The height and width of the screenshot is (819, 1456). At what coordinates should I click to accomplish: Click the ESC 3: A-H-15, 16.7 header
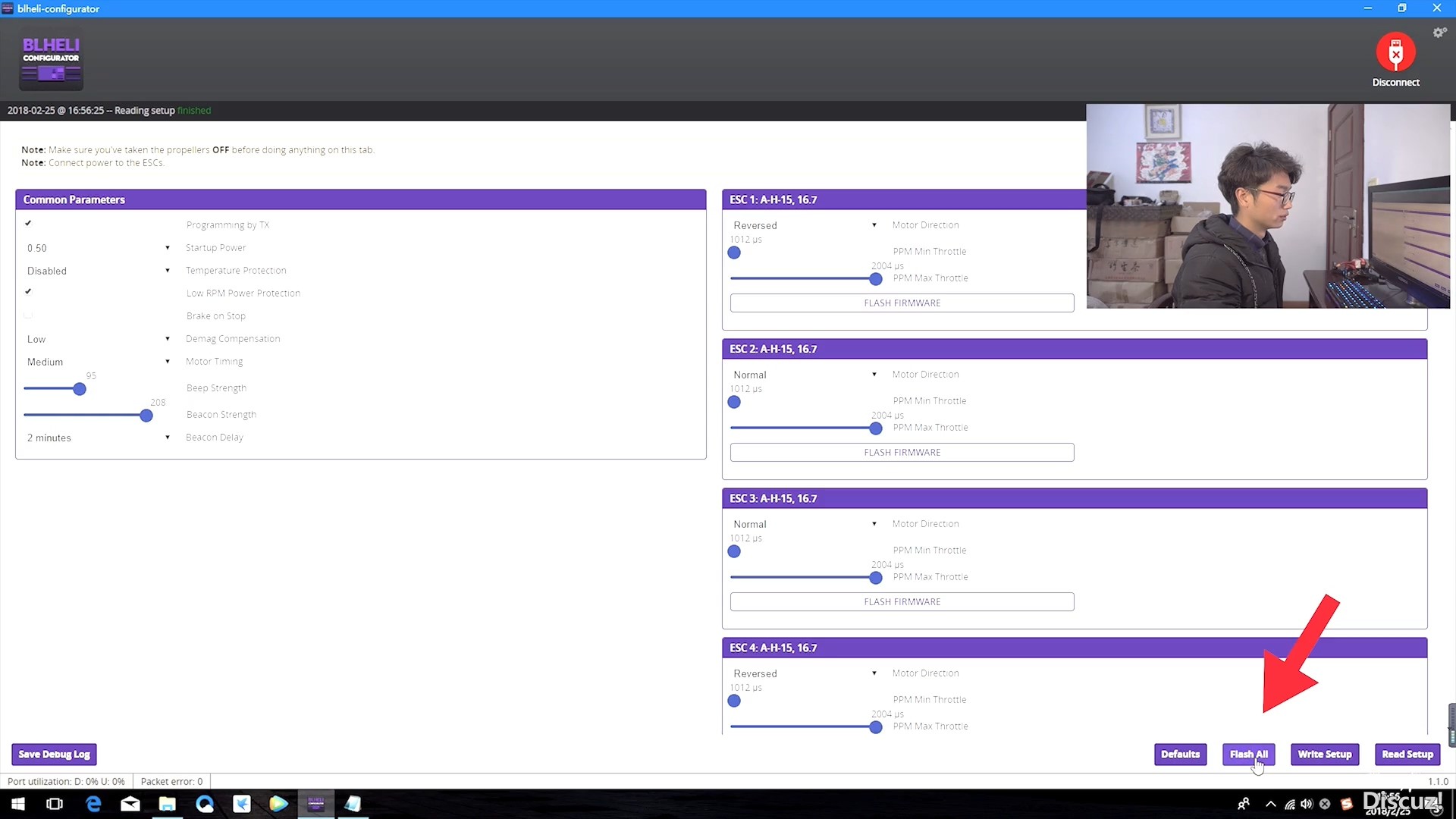point(1075,498)
